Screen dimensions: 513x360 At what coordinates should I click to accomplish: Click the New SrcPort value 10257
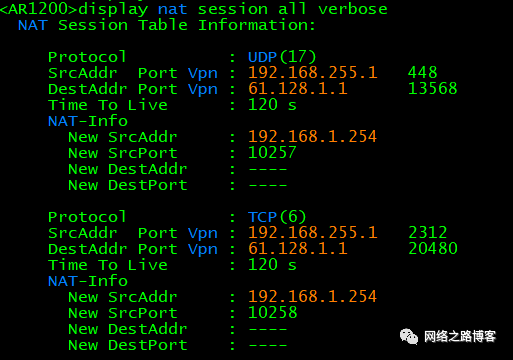[x=272, y=153]
